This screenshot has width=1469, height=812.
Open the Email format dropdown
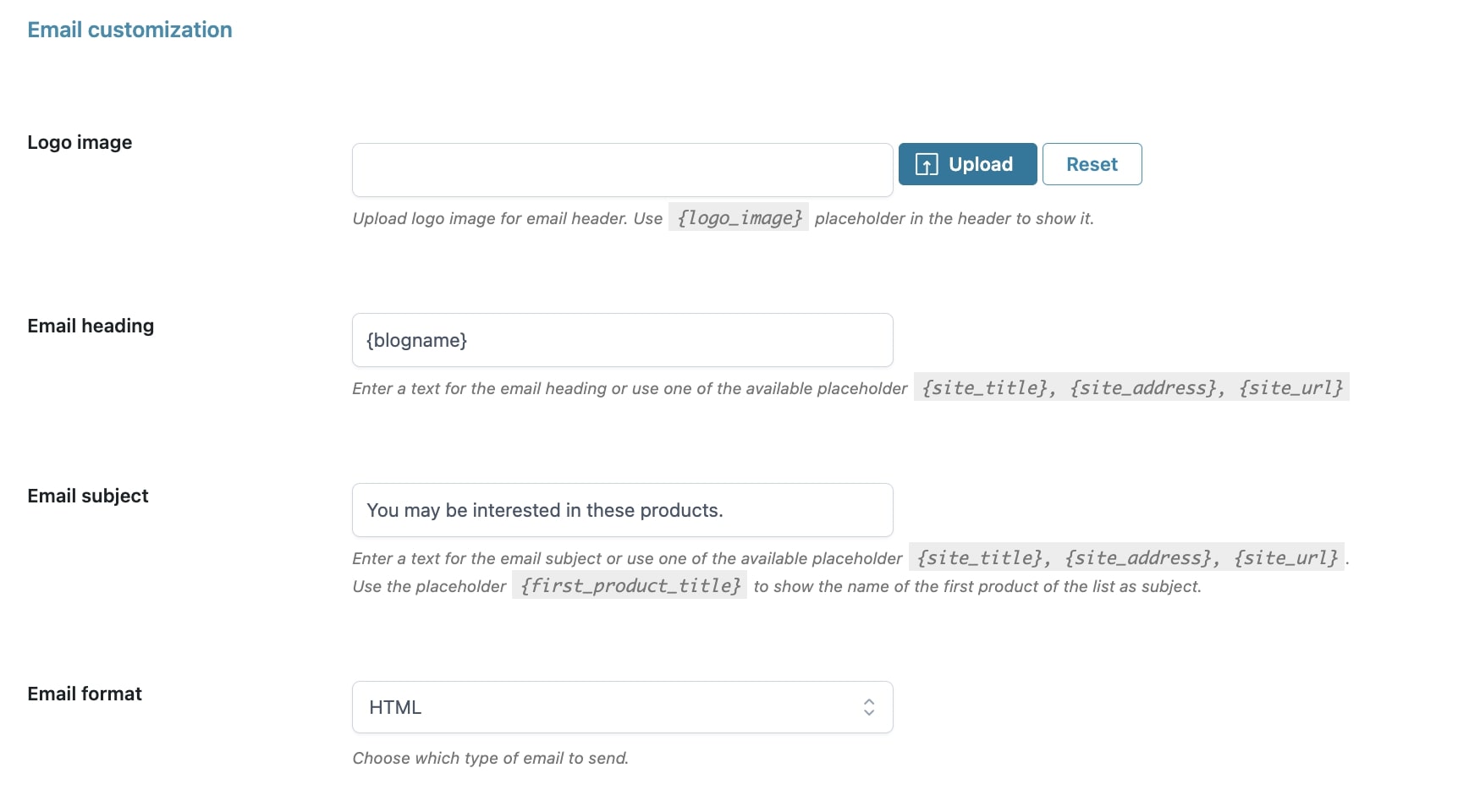(623, 707)
